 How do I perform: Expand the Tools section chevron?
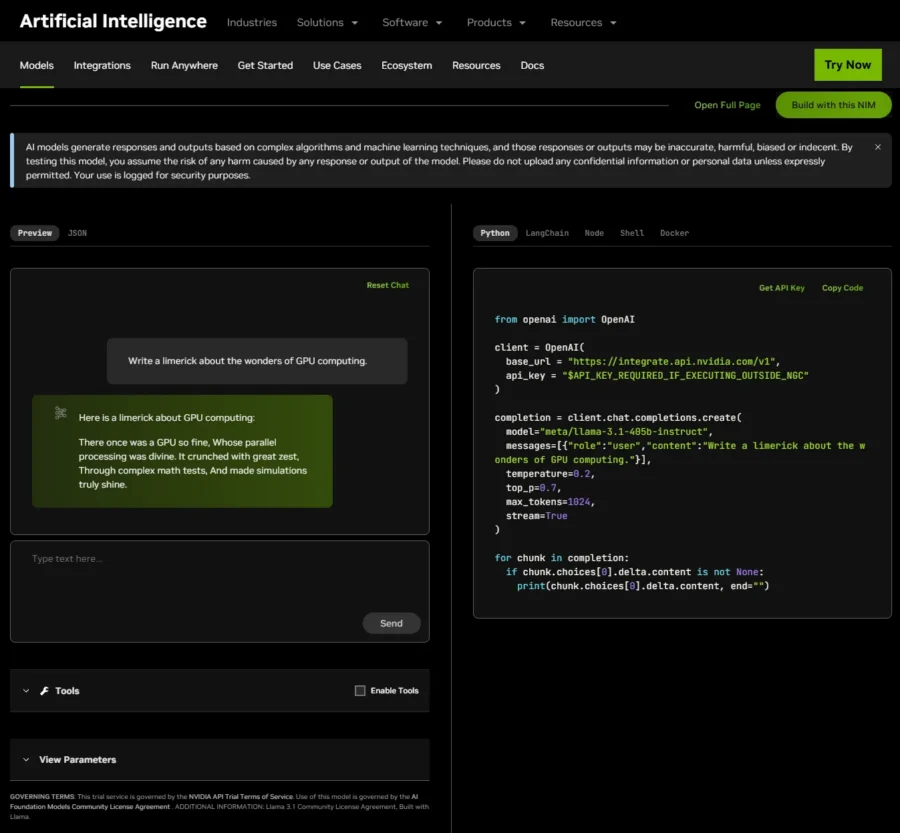coord(26,691)
